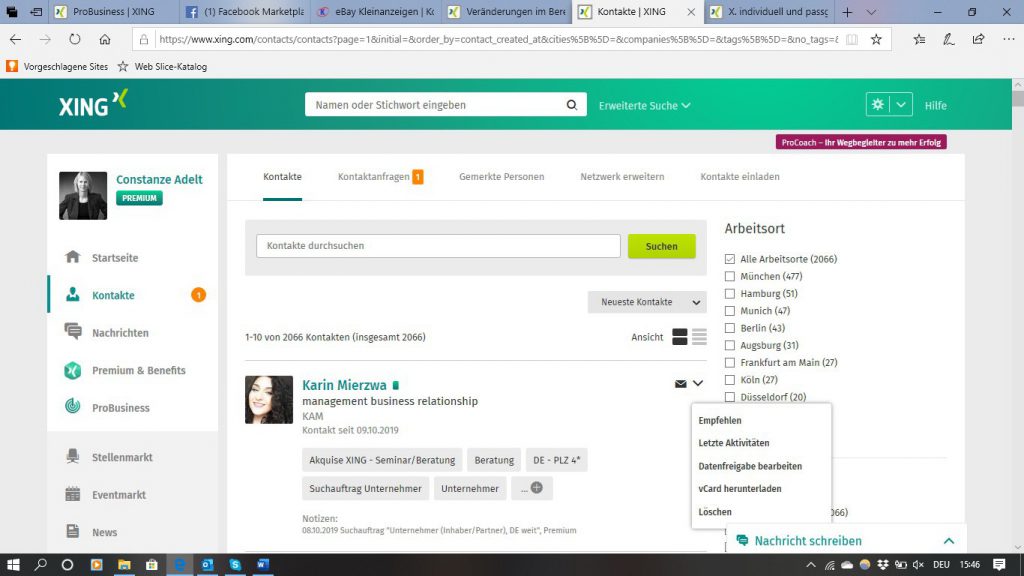Send message to Karin Mierzwa envelope icon
This screenshot has width=1024, height=576.
point(680,383)
